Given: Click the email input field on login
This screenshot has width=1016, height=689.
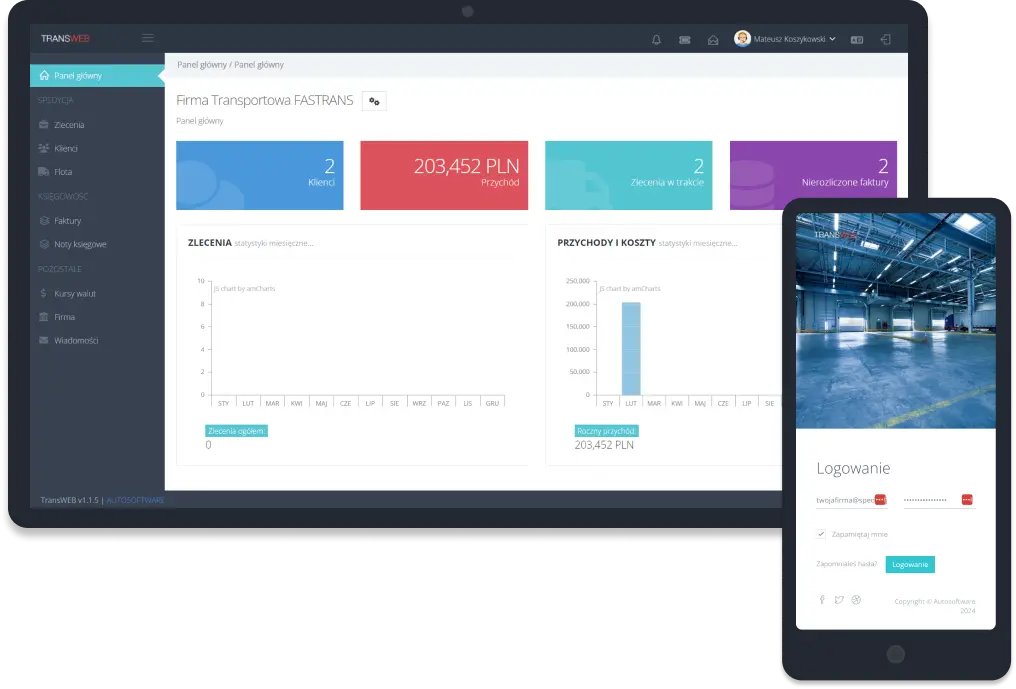Looking at the screenshot, I should tap(845, 499).
